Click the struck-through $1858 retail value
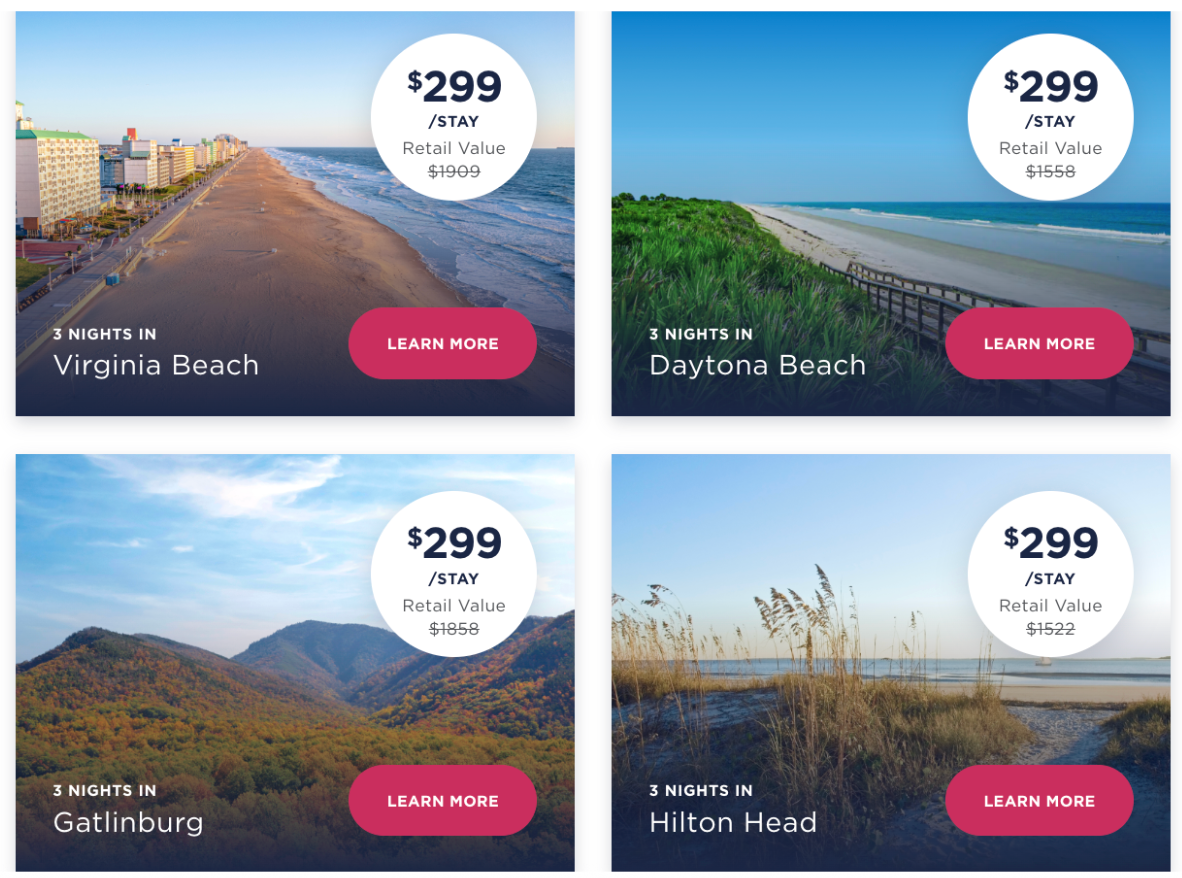The height and width of the screenshot is (878, 1182). pyautogui.click(x=454, y=629)
